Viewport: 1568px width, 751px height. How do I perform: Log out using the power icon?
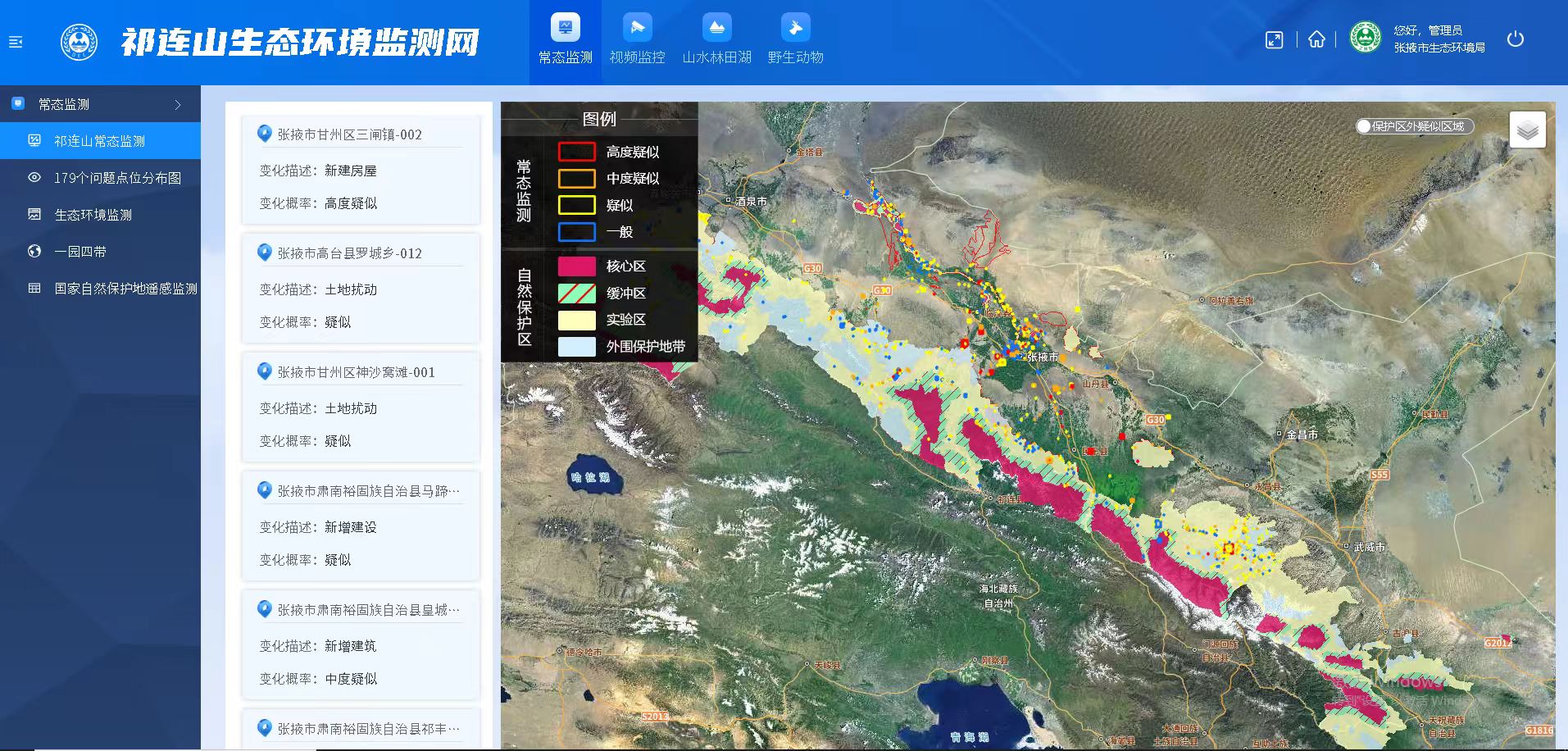(1516, 39)
